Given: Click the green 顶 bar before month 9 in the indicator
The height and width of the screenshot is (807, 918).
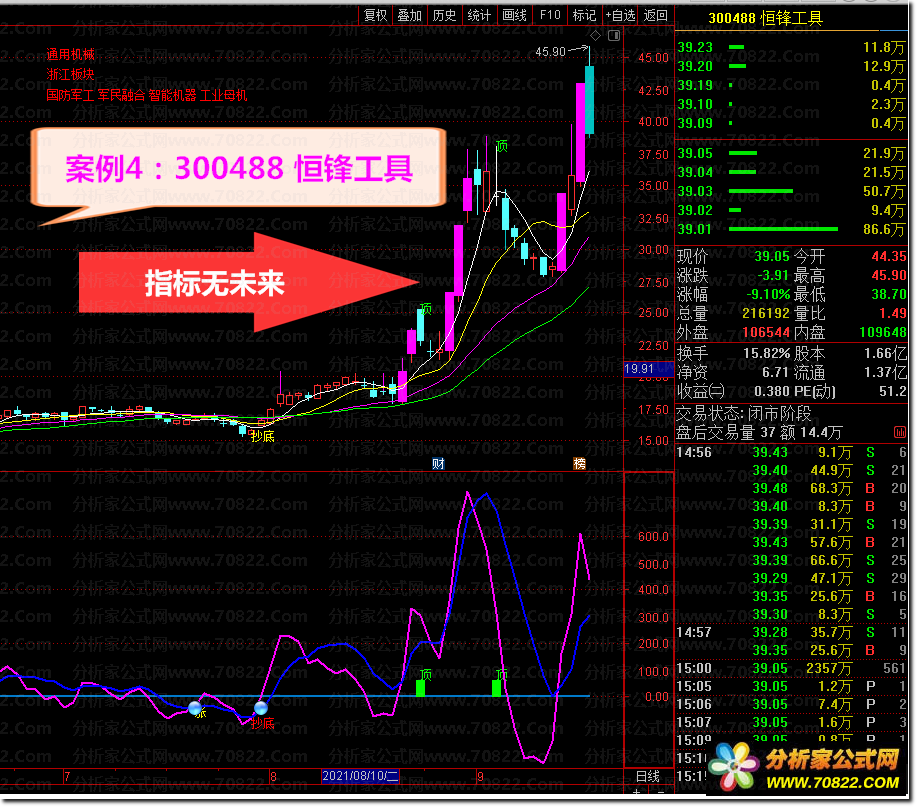Looking at the screenshot, I should point(496,688).
